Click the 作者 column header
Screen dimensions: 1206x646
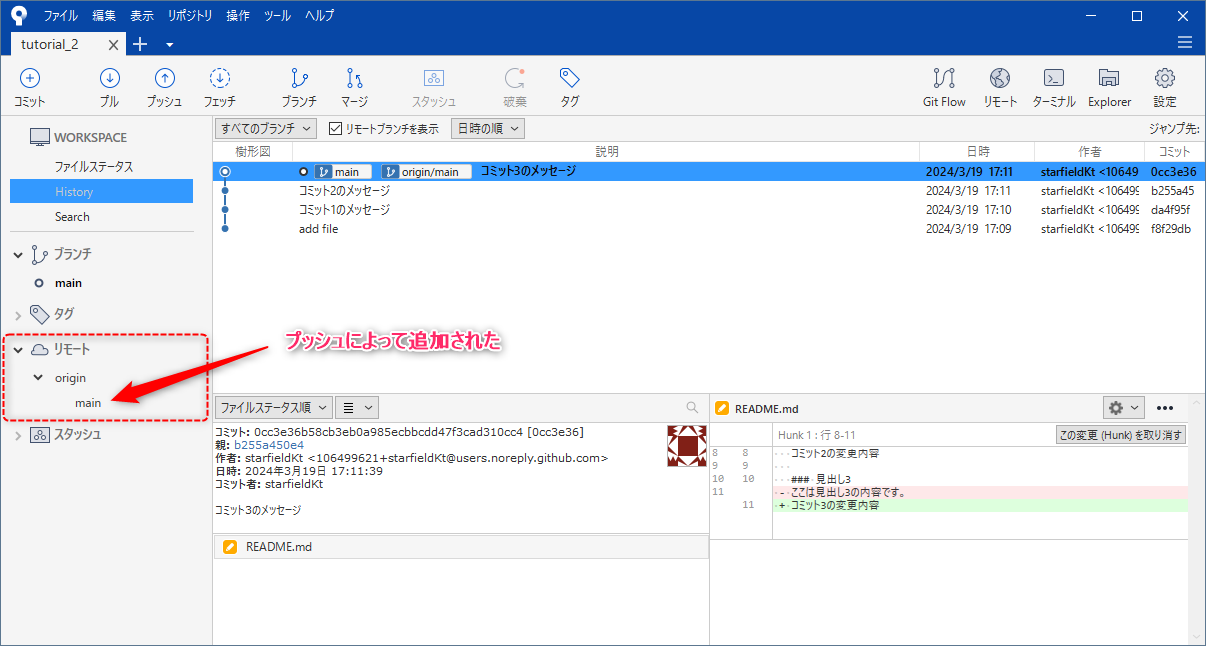(1090, 151)
